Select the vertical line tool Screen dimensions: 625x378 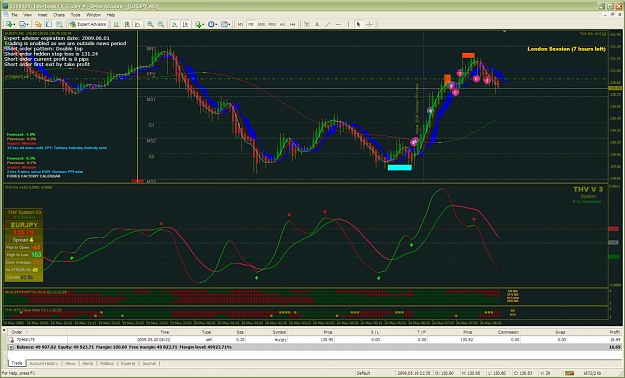click(348, 24)
